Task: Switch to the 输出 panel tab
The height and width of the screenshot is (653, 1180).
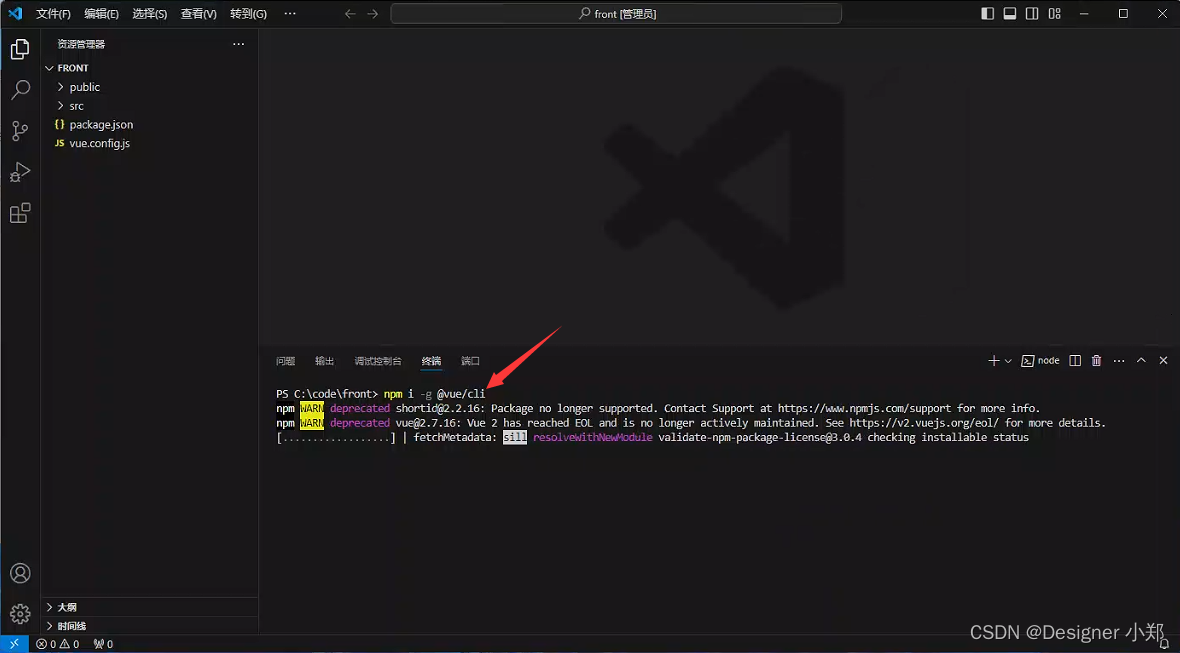Action: click(324, 361)
